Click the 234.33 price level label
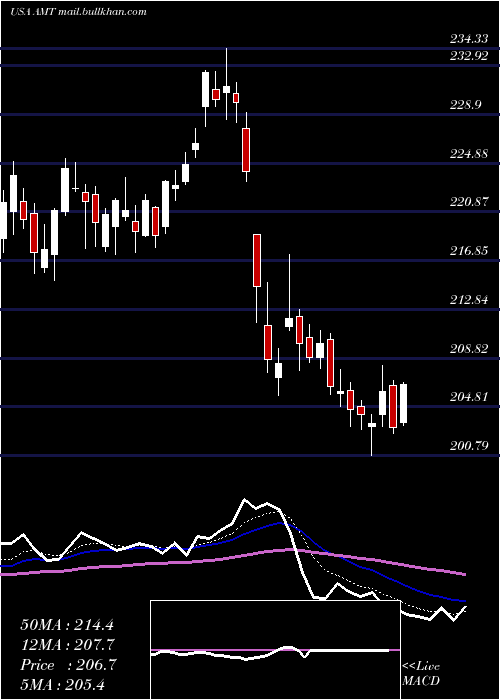This screenshot has height=700, width=500. pos(469,39)
